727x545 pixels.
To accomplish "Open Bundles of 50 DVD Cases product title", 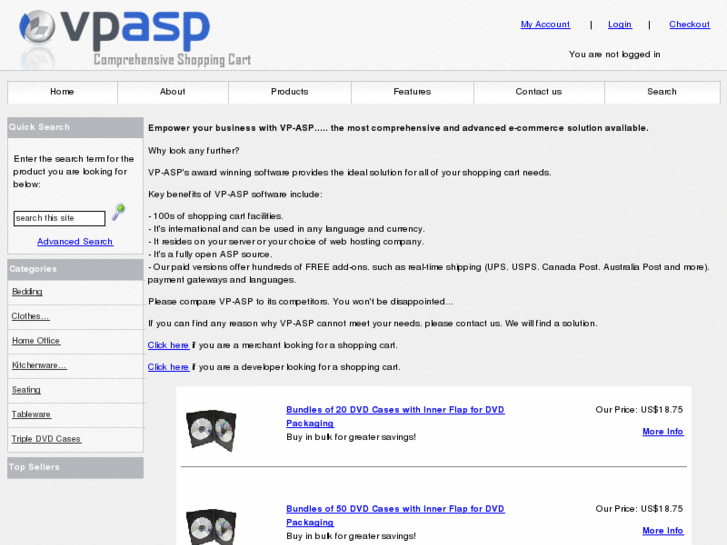I will 395,516.
